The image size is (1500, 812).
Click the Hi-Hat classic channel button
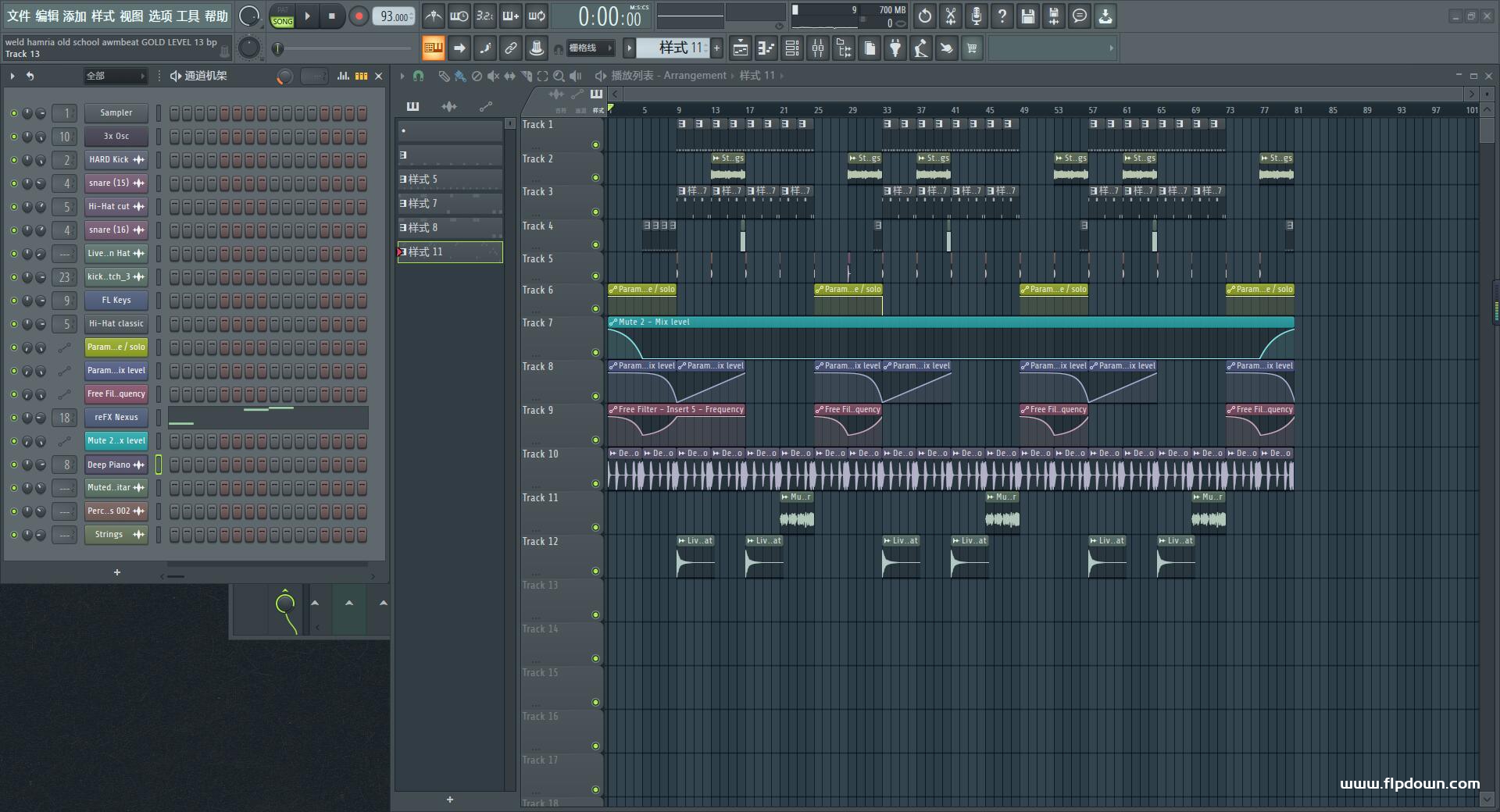click(116, 324)
